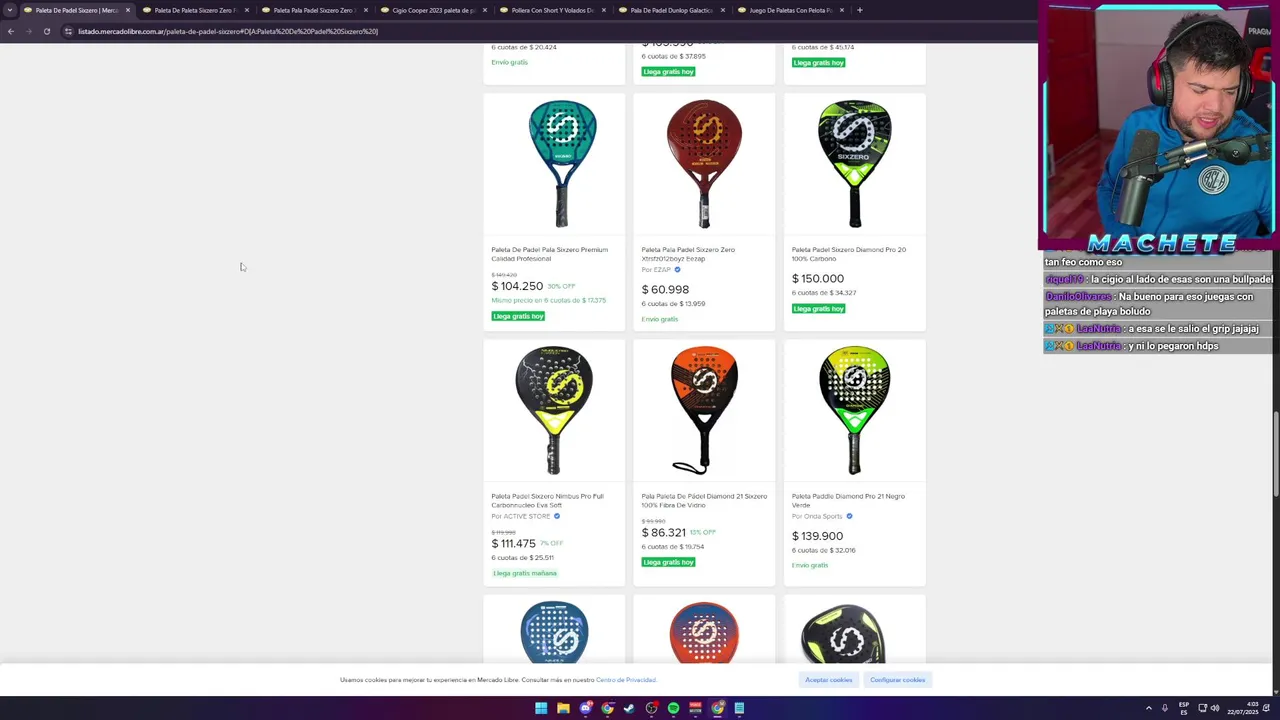Viewport: 1280px width, 720px height.
Task: Click verified badge next to Por EZAP
Action: point(677,270)
